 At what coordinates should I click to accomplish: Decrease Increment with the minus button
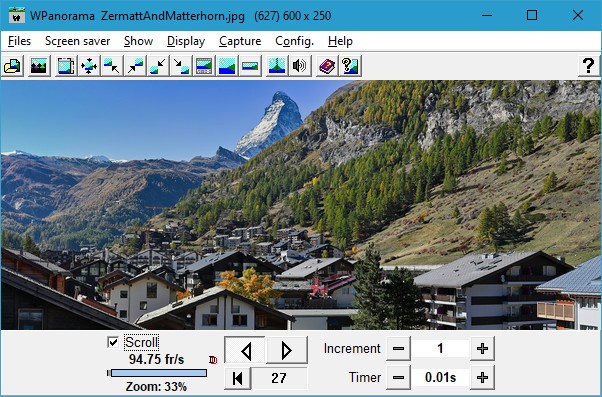(398, 349)
